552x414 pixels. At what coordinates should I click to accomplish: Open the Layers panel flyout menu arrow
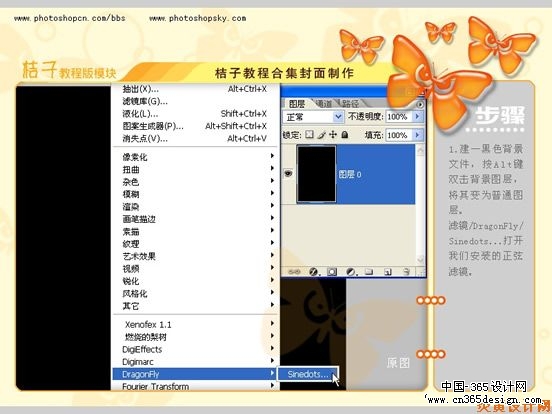tap(420, 105)
